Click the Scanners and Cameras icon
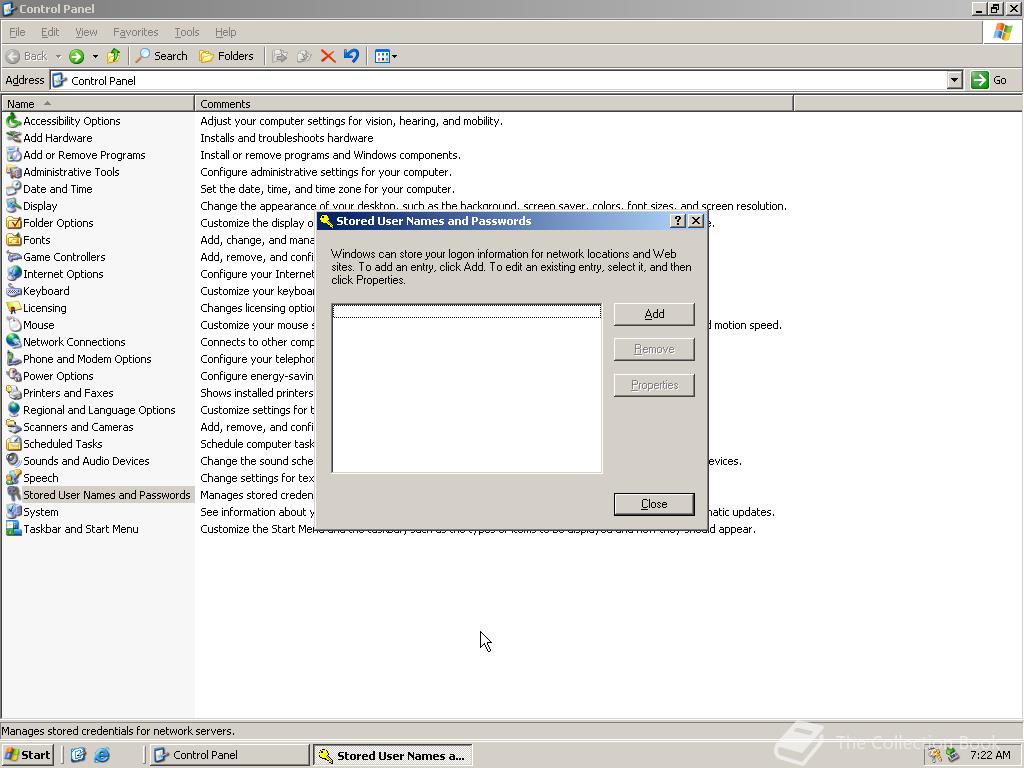 [x=14, y=426]
